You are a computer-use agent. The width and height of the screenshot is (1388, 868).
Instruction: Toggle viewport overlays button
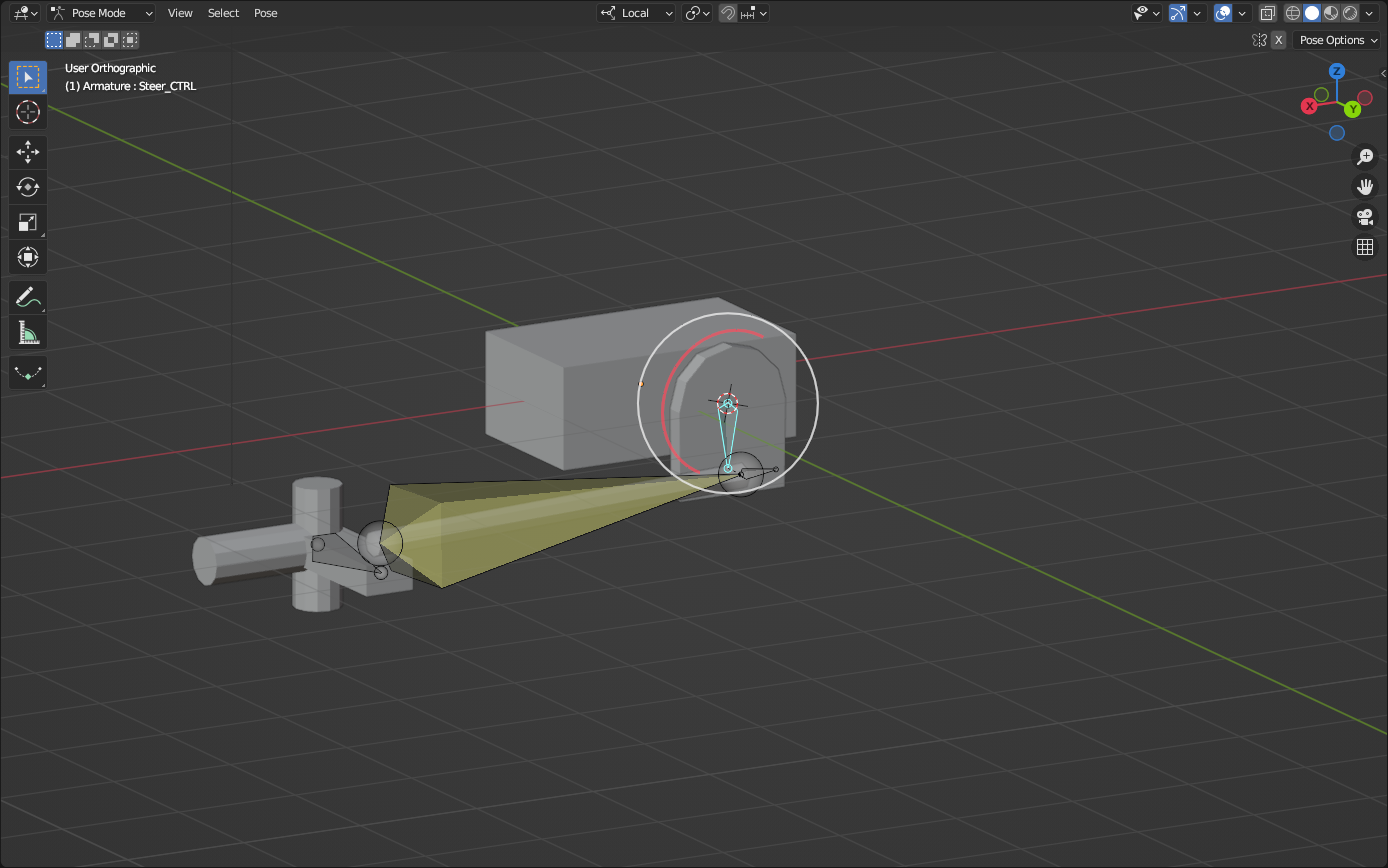1222,13
